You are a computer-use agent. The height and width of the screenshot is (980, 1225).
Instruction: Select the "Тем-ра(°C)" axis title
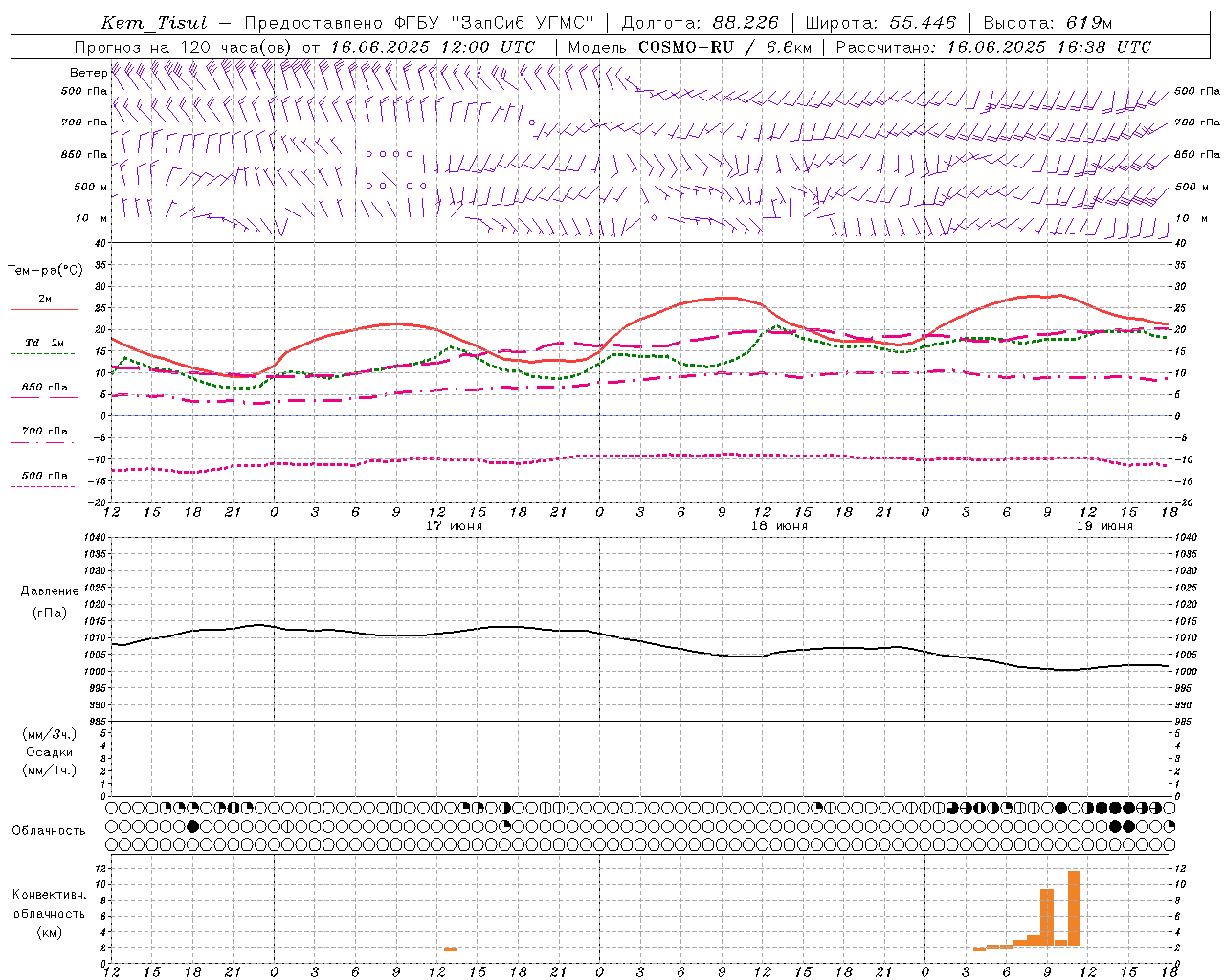point(45,271)
